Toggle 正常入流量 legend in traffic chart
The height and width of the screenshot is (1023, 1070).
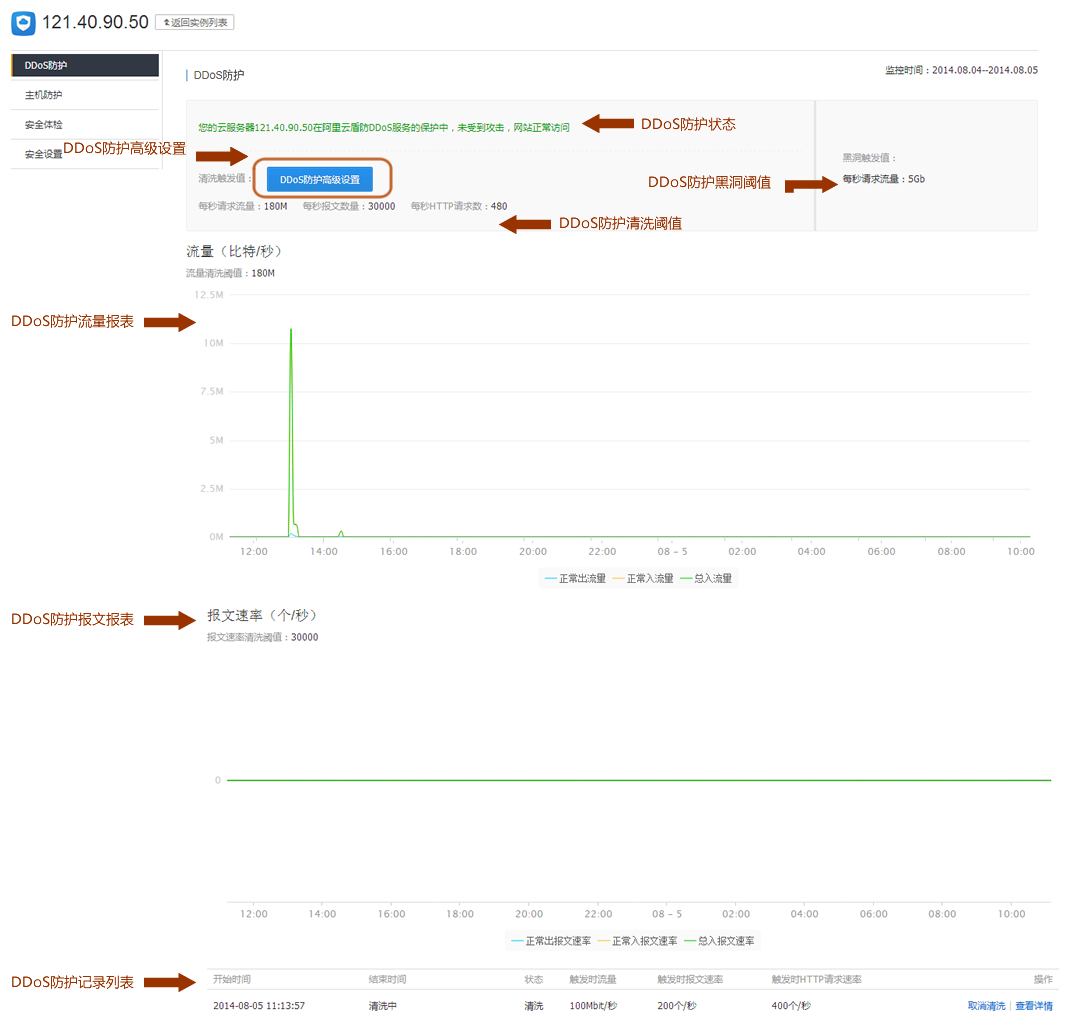[x=643, y=578]
